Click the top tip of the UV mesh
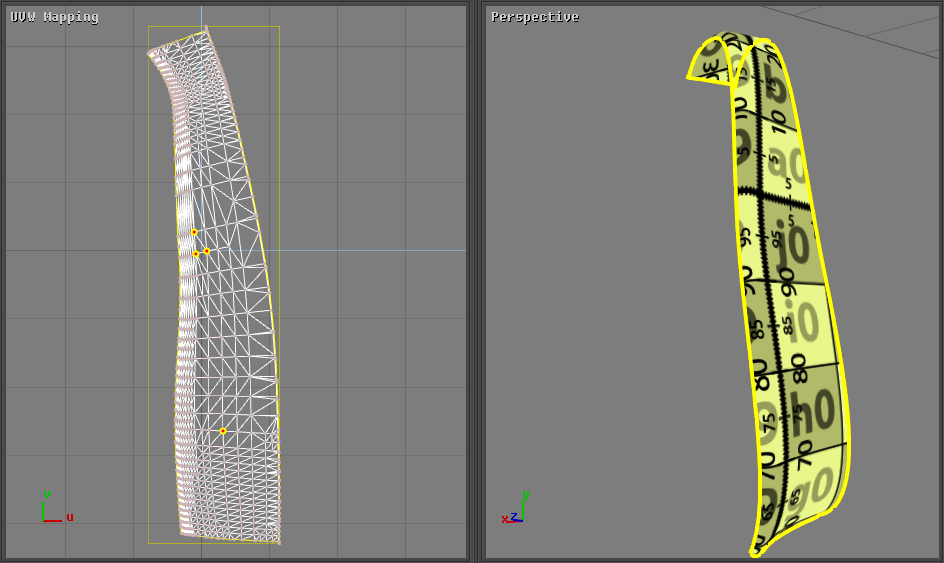This screenshot has width=944, height=563. coord(206,31)
